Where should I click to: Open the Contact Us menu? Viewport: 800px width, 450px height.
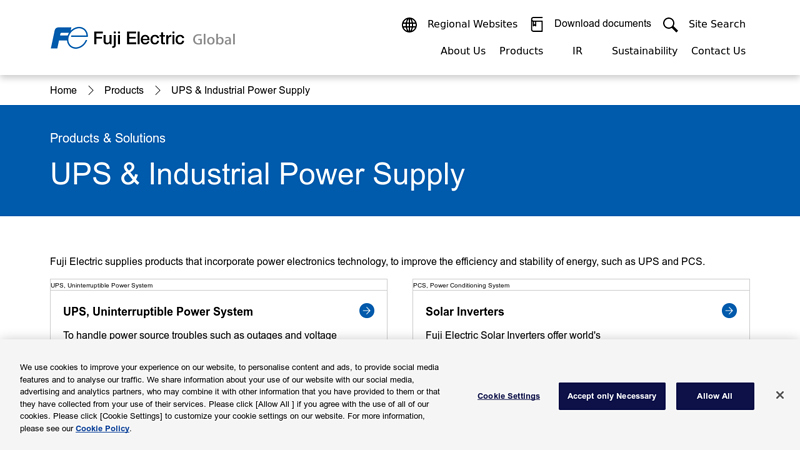click(x=718, y=51)
